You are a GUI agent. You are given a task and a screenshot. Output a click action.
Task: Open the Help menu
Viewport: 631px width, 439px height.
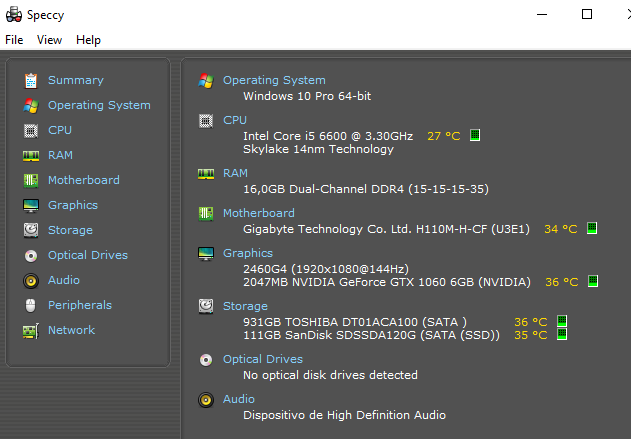tap(88, 40)
